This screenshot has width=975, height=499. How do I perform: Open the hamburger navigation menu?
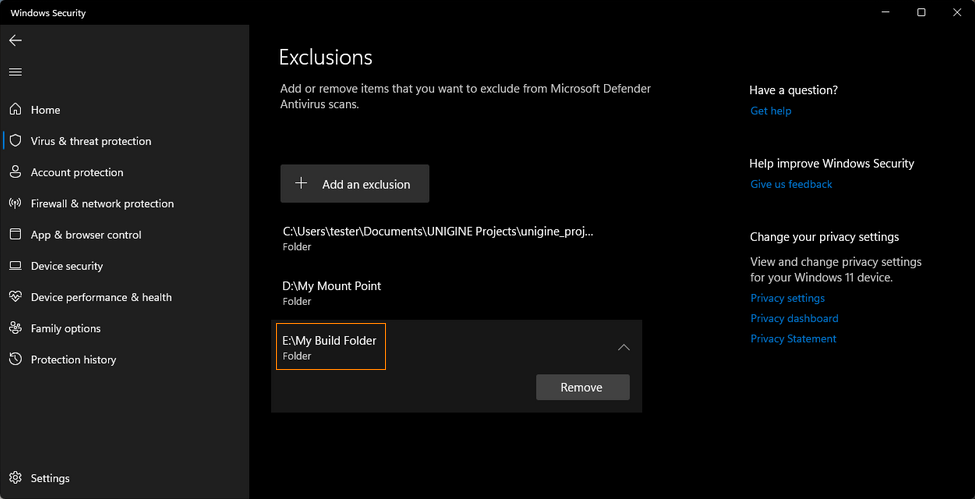coord(16,72)
